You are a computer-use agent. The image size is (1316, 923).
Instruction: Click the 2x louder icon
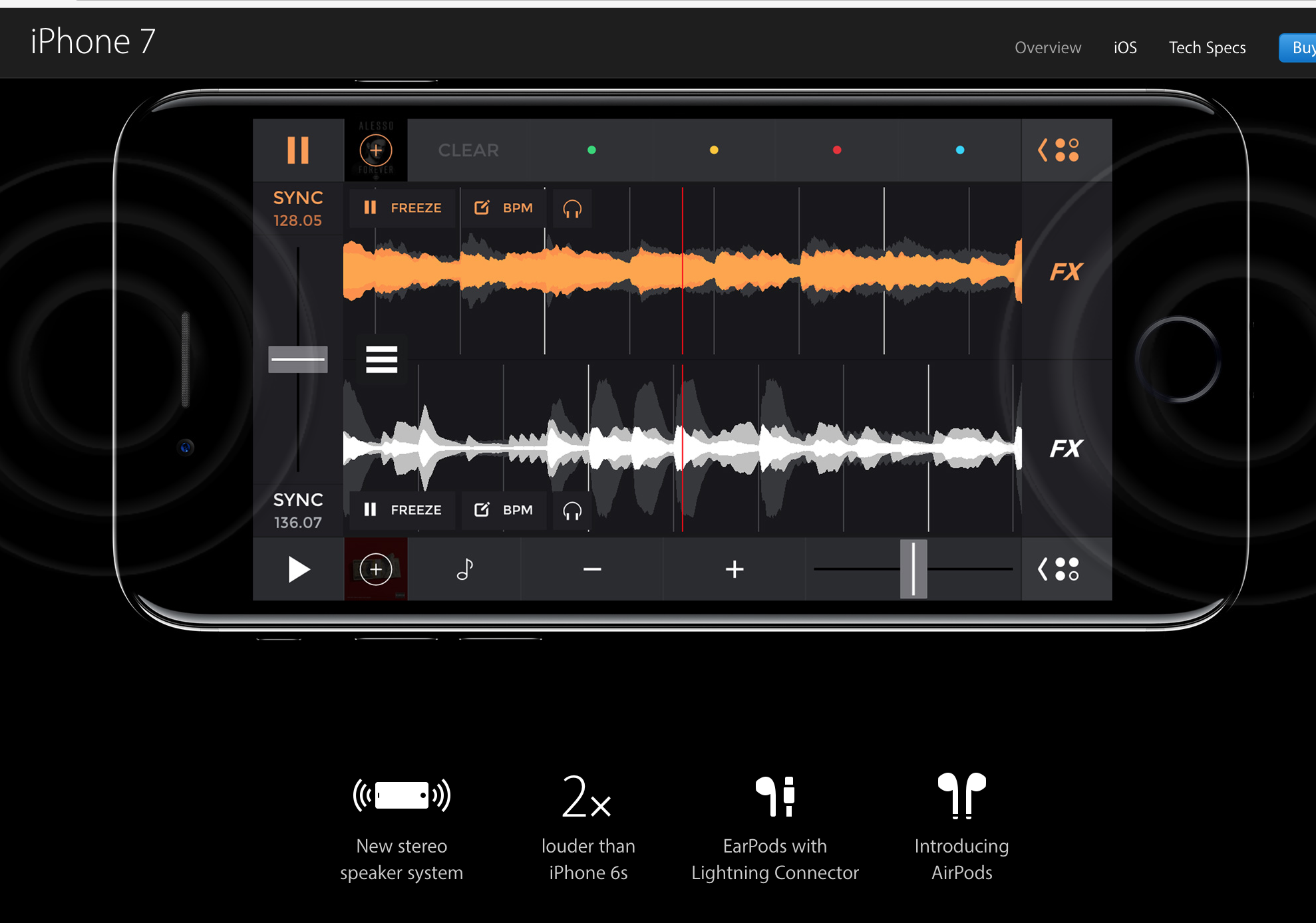[x=586, y=796]
